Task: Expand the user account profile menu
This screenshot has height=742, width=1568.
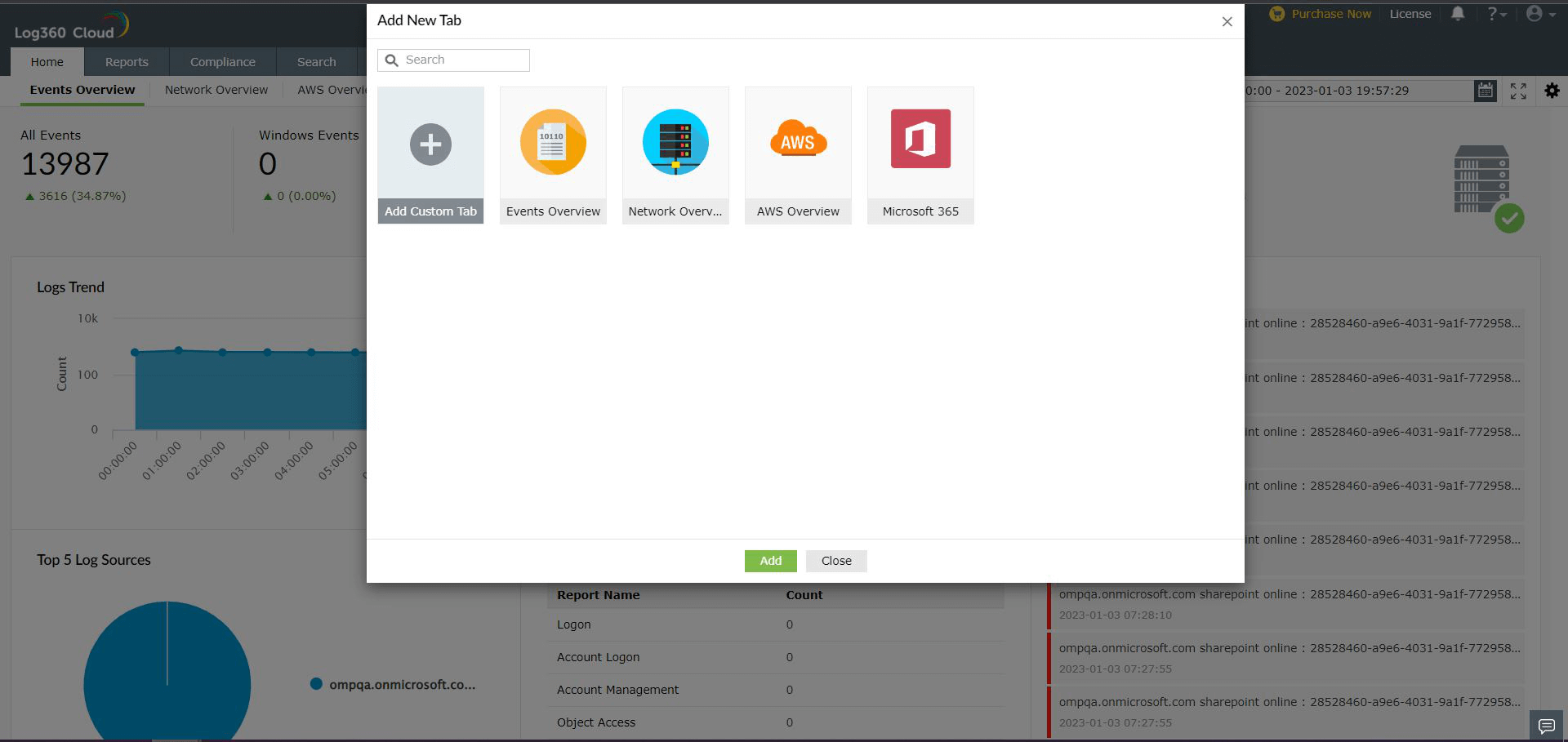Action: point(1540,14)
